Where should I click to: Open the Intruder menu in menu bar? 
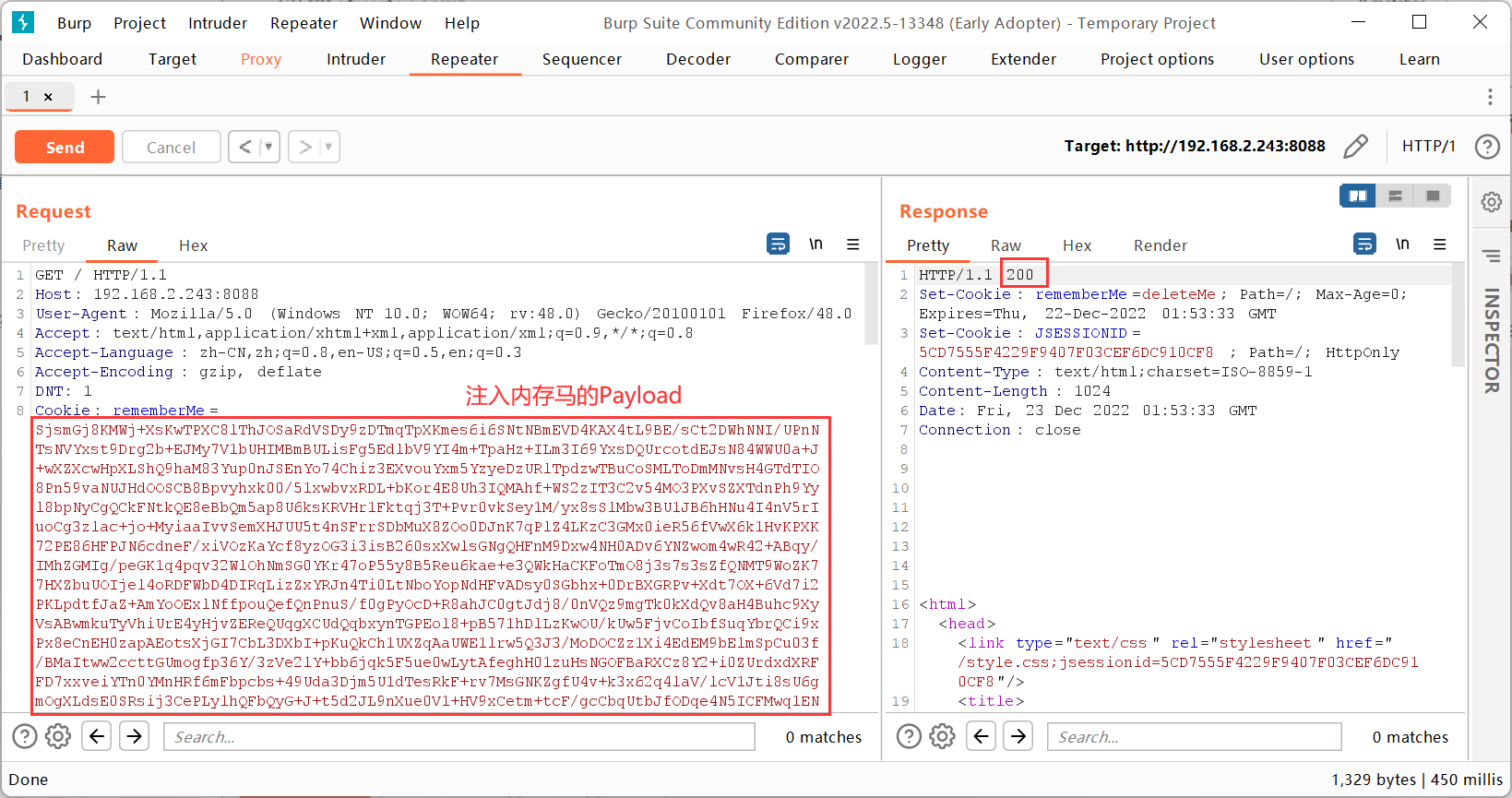pos(218,23)
